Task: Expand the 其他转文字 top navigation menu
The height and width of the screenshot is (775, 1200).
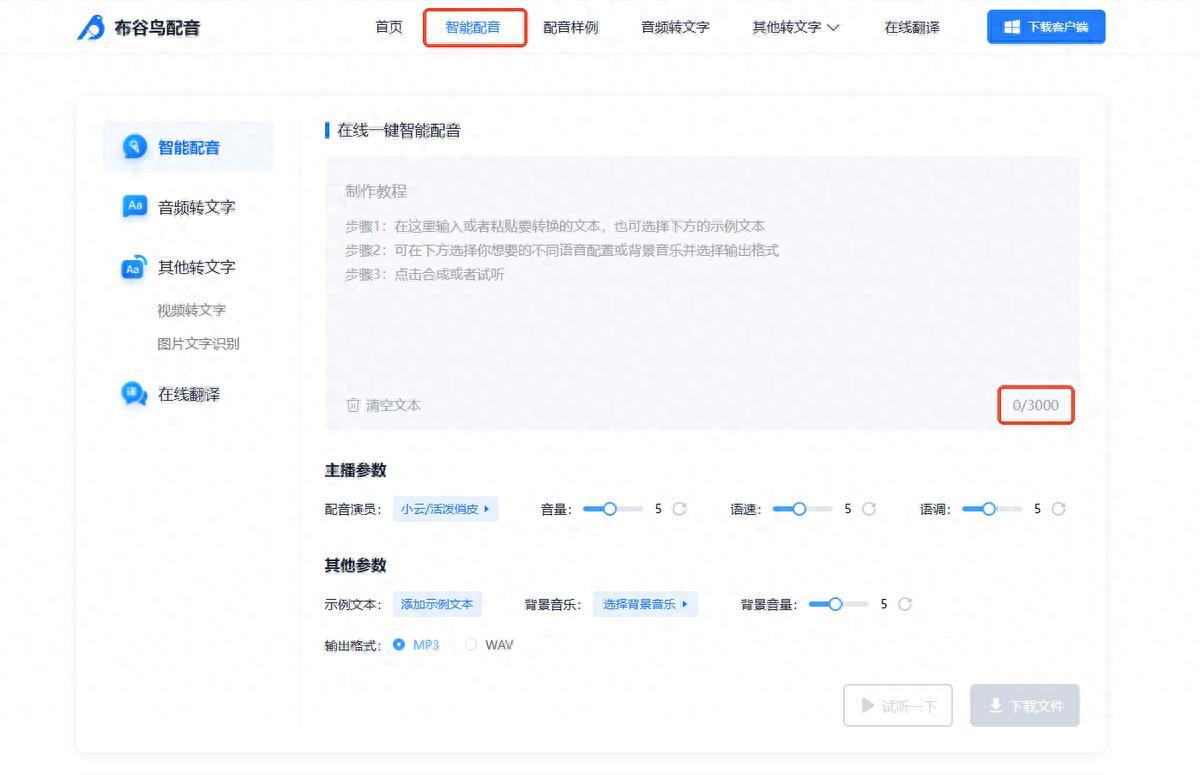Action: 795,27
